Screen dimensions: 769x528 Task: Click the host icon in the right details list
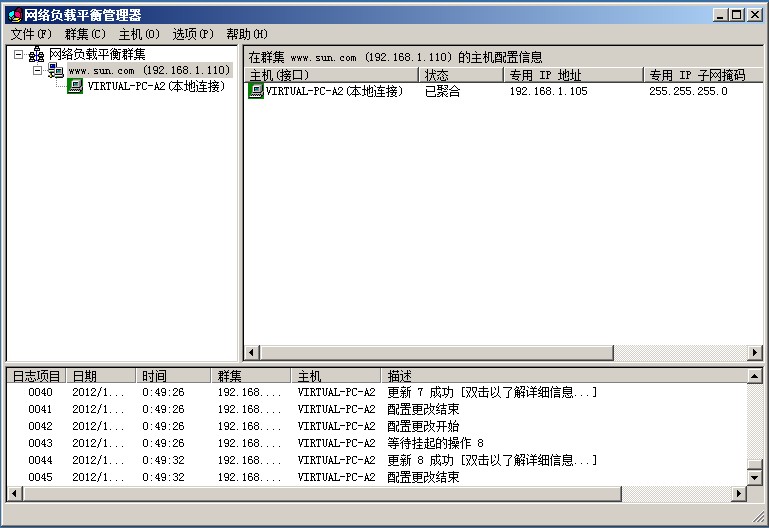point(256,91)
